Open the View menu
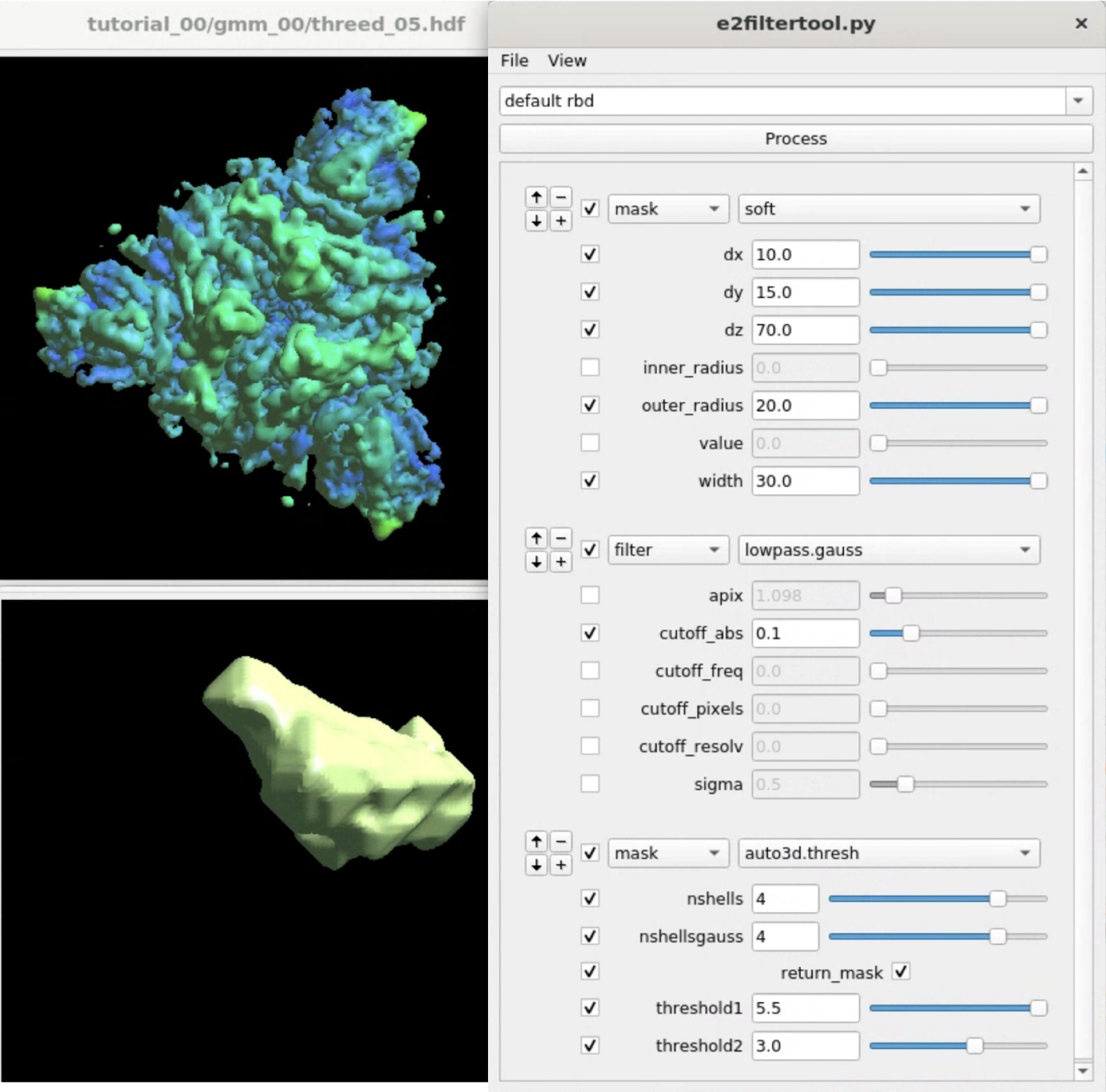Screen dimensions: 1106x1092 567,61
